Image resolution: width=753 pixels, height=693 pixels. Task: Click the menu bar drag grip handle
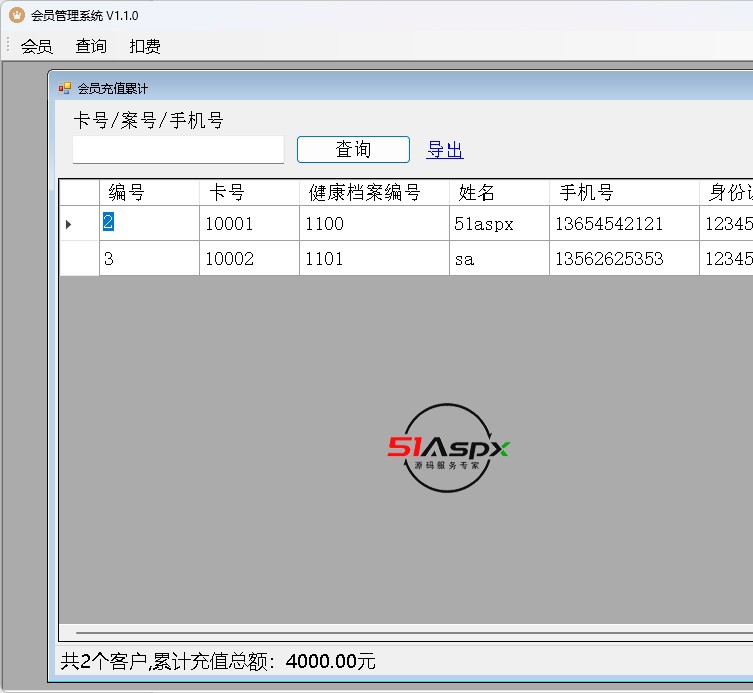click(x=8, y=46)
